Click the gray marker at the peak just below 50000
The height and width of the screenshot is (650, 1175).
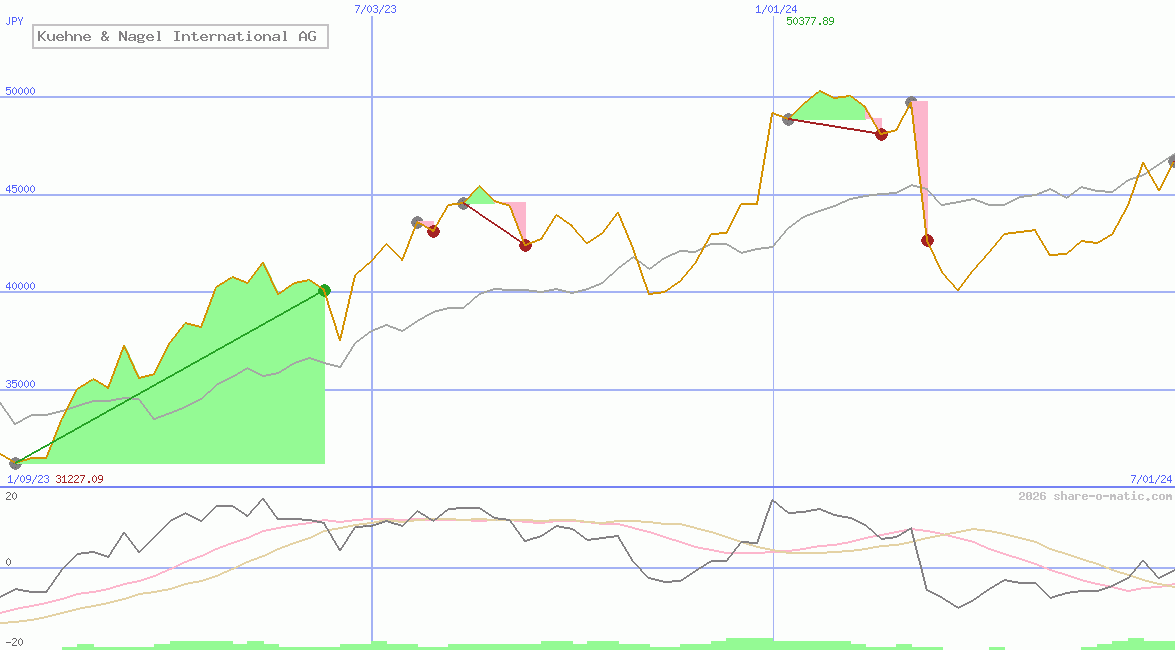click(x=911, y=102)
